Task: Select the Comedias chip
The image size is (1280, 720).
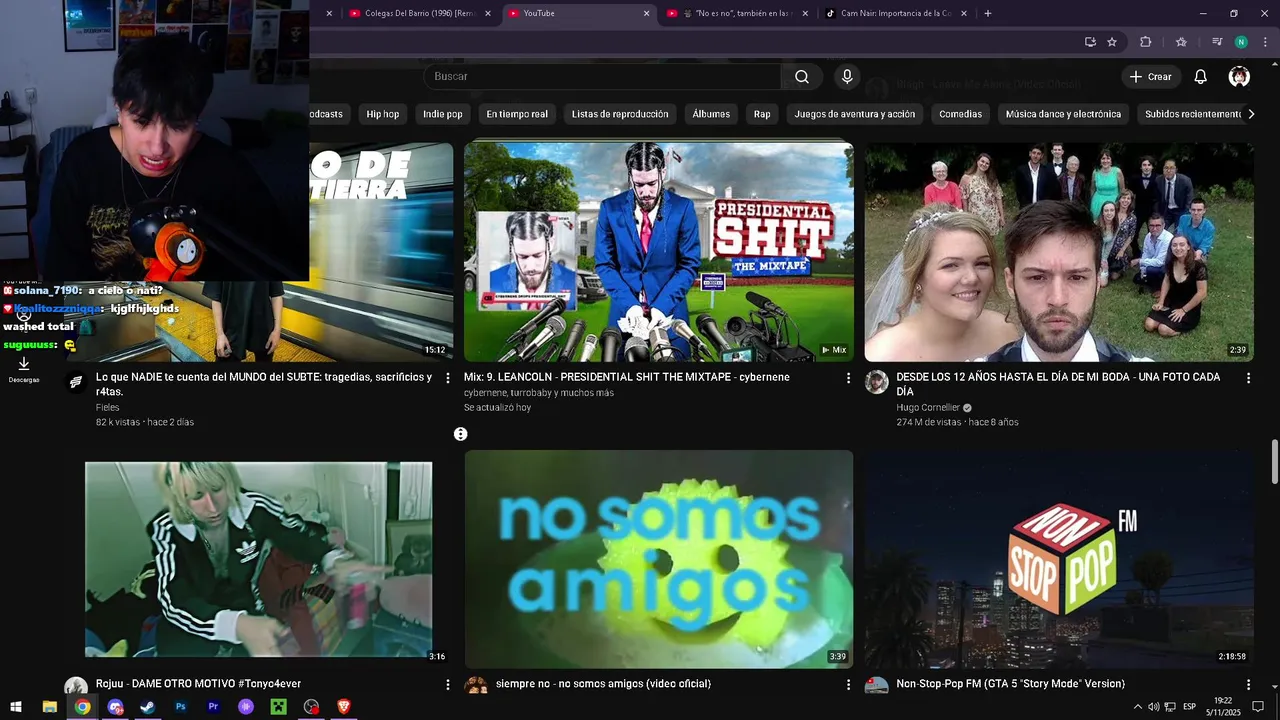Action: point(960,114)
